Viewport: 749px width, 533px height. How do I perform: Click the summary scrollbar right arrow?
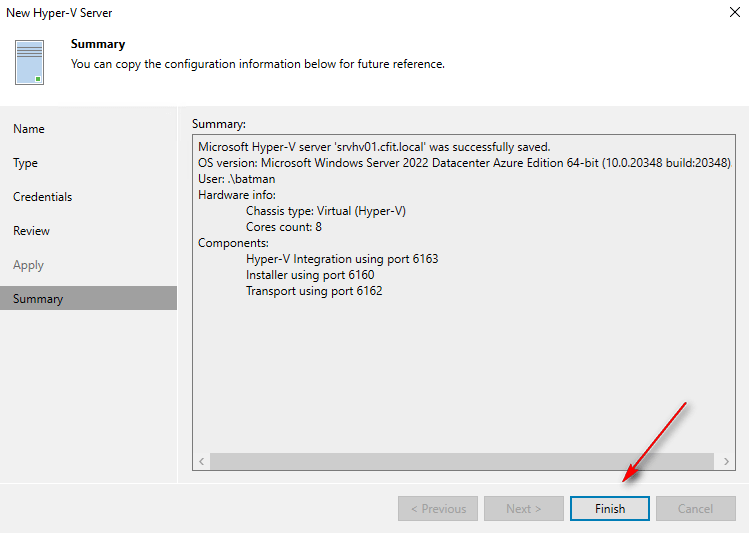(x=725, y=461)
